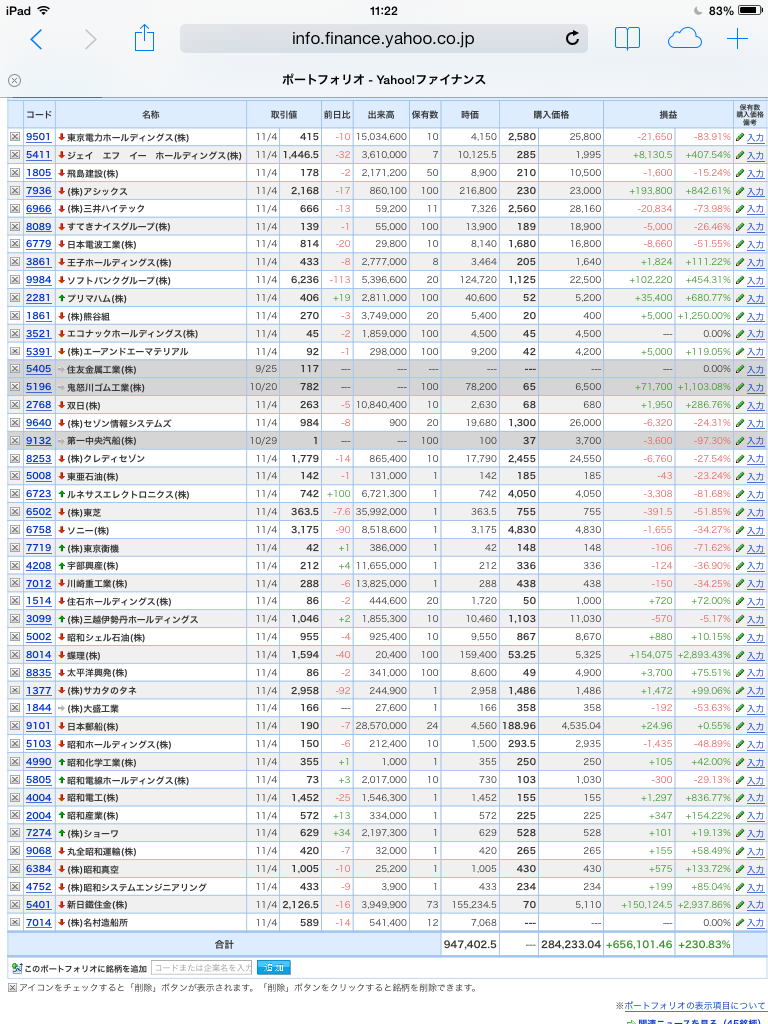Click 入力 link in row 3861
Image resolution: width=768 pixels, height=1024 pixels.
tap(755, 262)
